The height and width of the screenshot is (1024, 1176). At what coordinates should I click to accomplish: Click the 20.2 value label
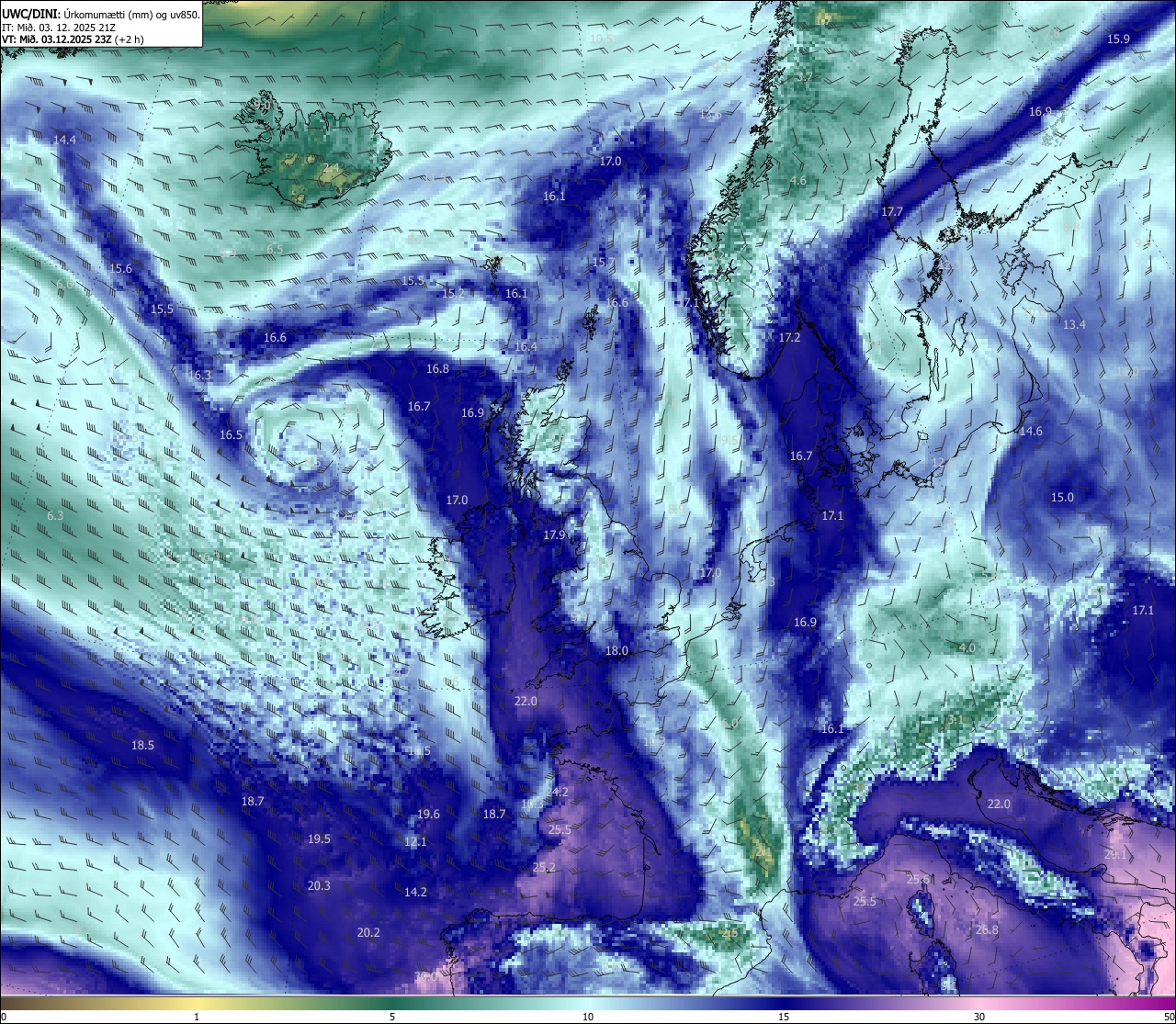coord(367,933)
